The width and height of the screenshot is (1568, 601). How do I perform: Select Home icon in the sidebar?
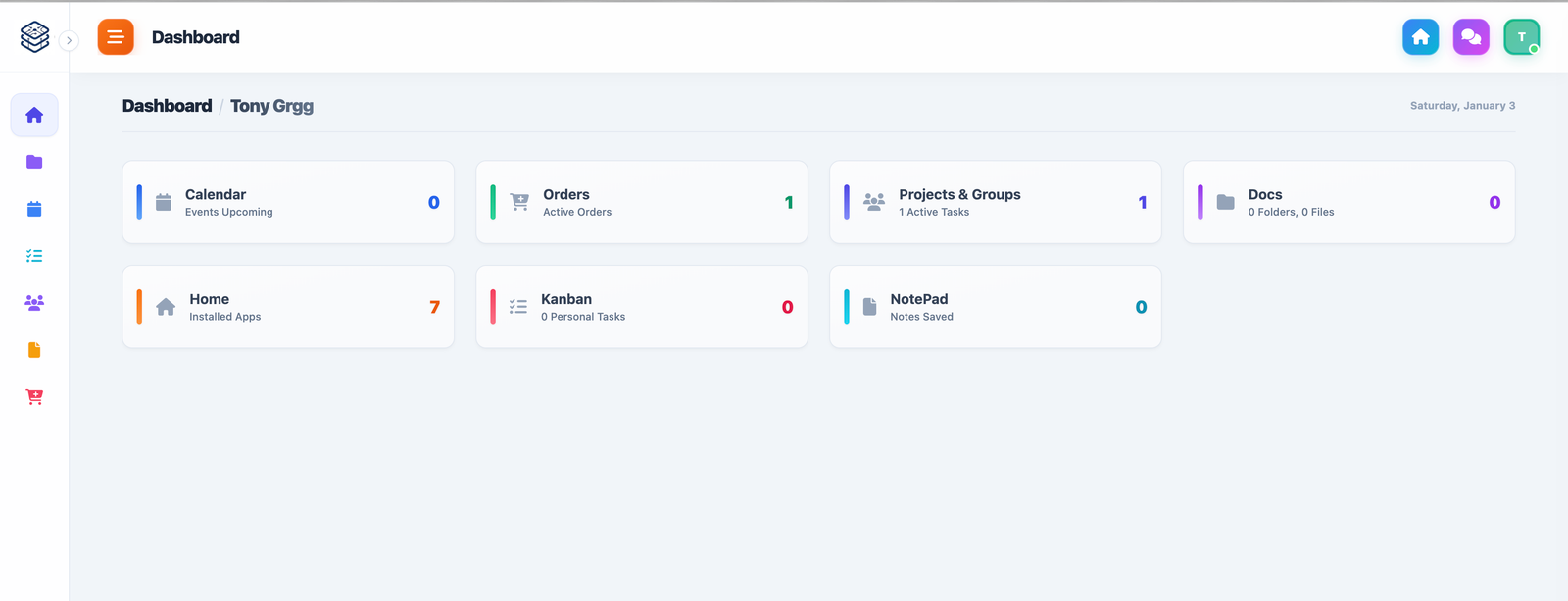34,115
